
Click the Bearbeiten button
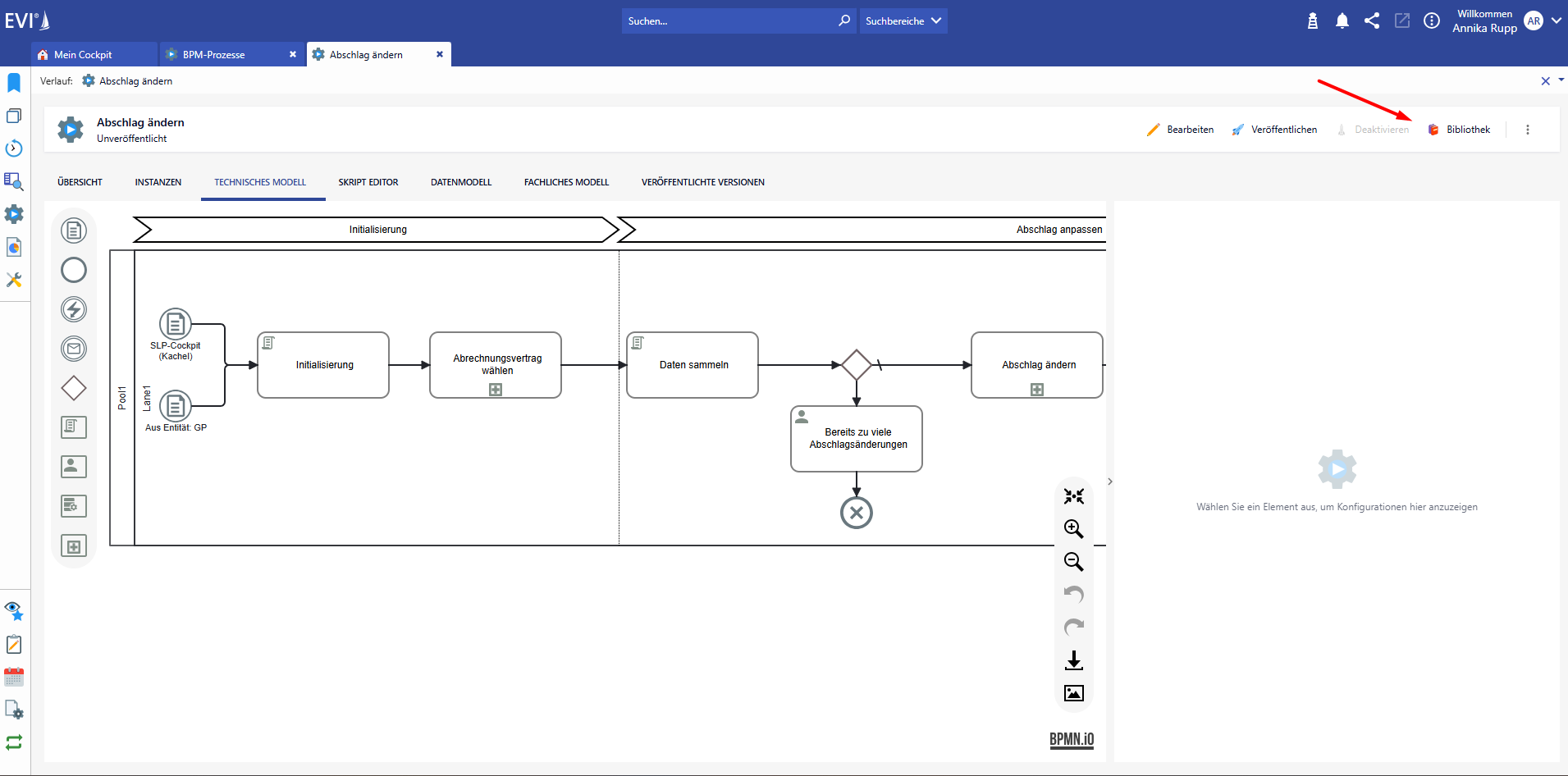[x=1180, y=130]
